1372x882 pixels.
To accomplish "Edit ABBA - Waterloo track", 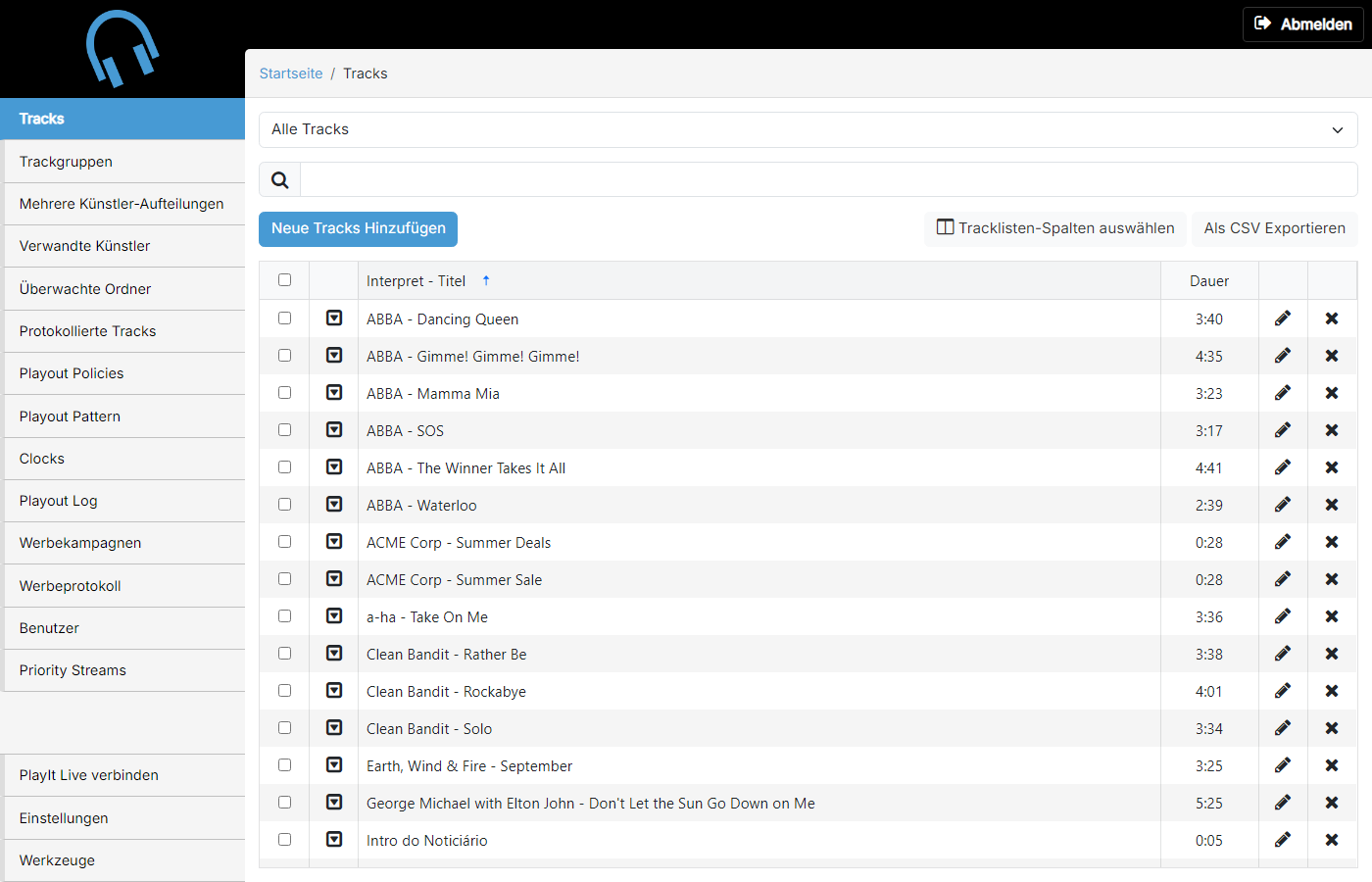I will (x=1283, y=505).
